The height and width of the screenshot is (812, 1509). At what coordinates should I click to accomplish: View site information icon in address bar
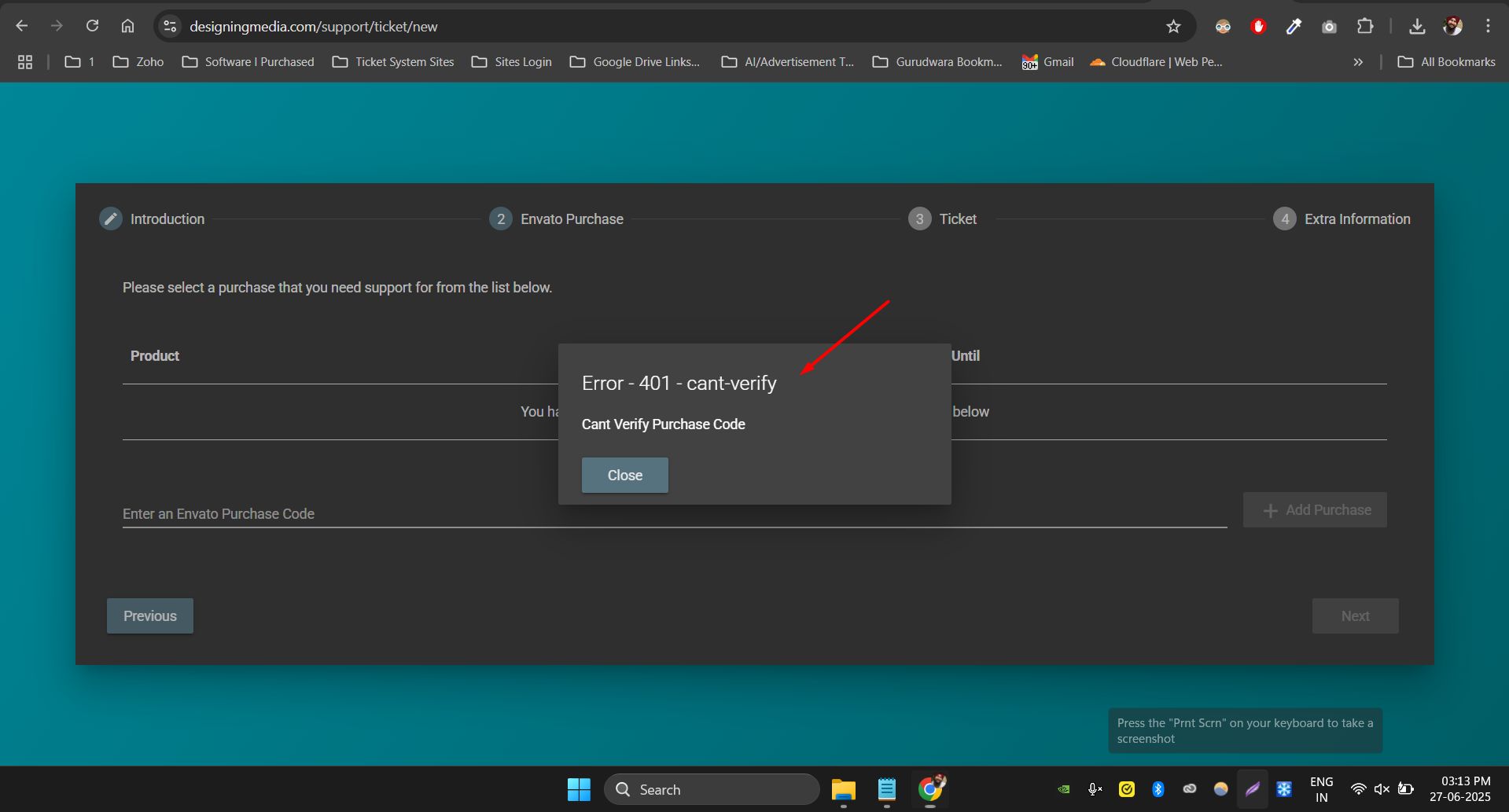[170, 26]
